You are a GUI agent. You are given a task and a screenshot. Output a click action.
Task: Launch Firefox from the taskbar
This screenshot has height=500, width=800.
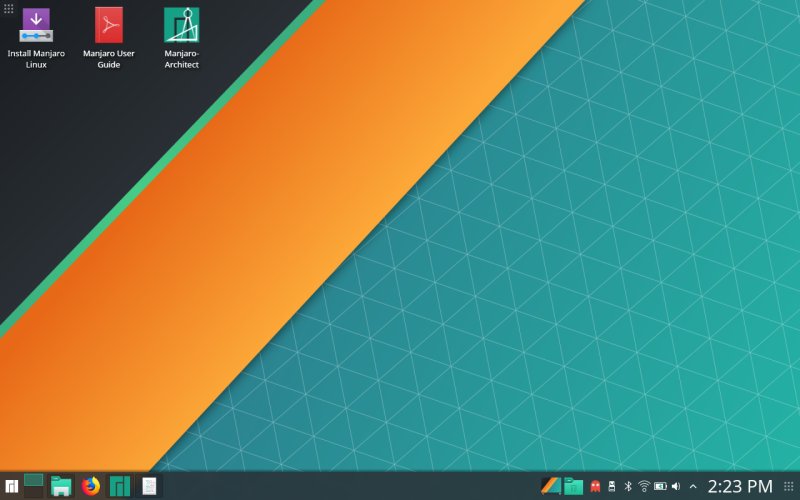coord(91,486)
